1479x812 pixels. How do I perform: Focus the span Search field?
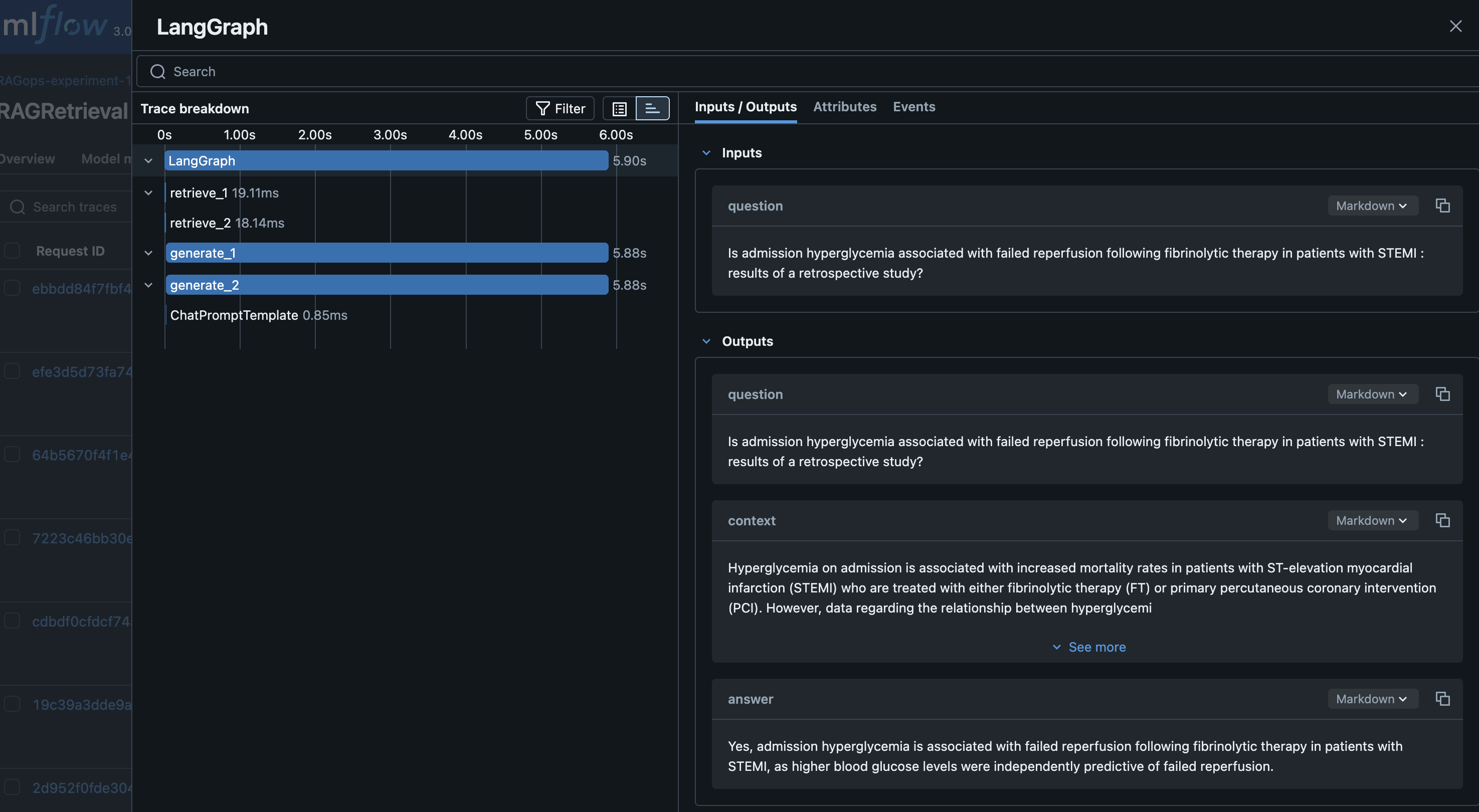(x=804, y=72)
